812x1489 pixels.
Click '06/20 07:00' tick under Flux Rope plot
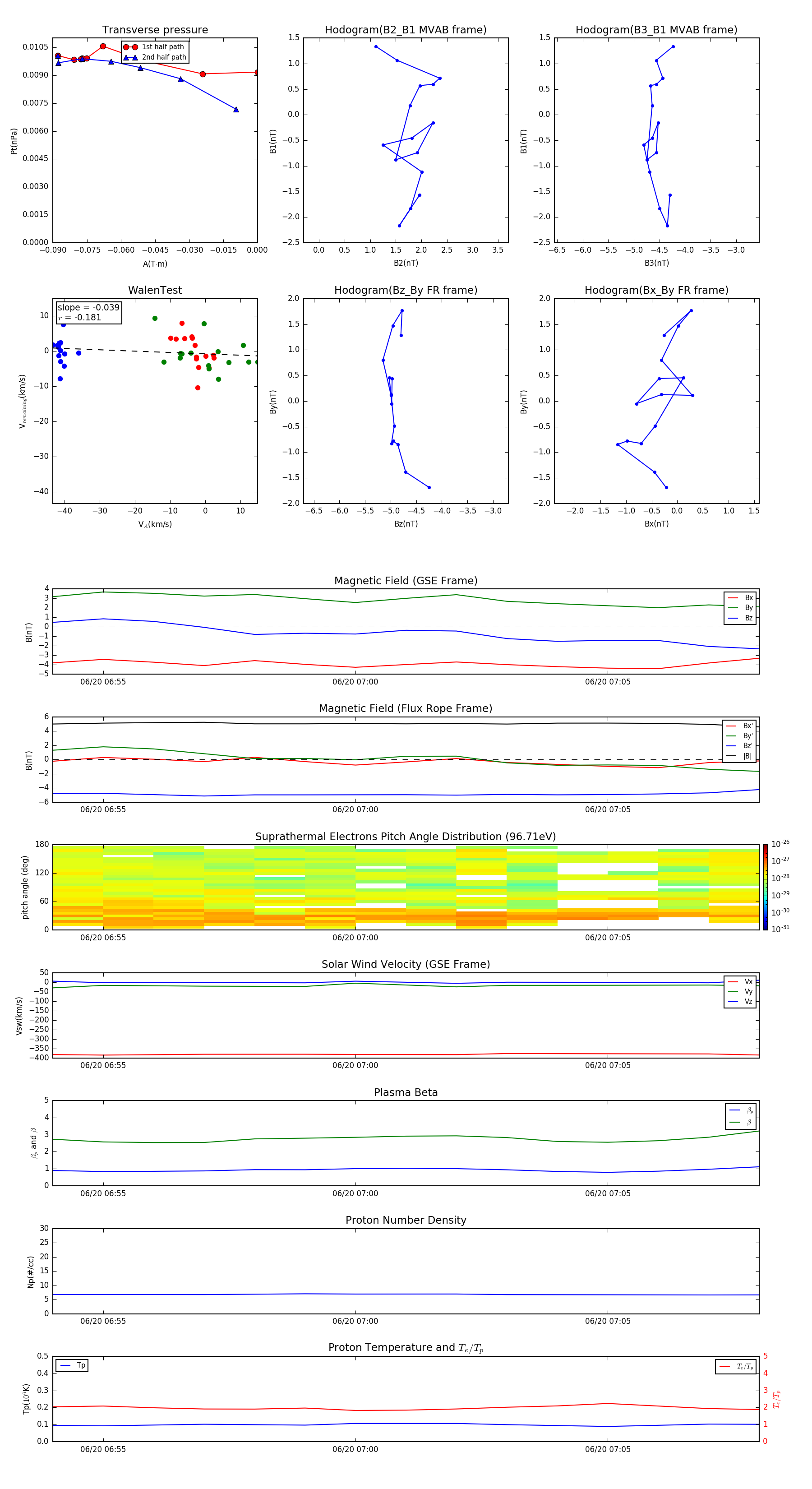pos(355,810)
